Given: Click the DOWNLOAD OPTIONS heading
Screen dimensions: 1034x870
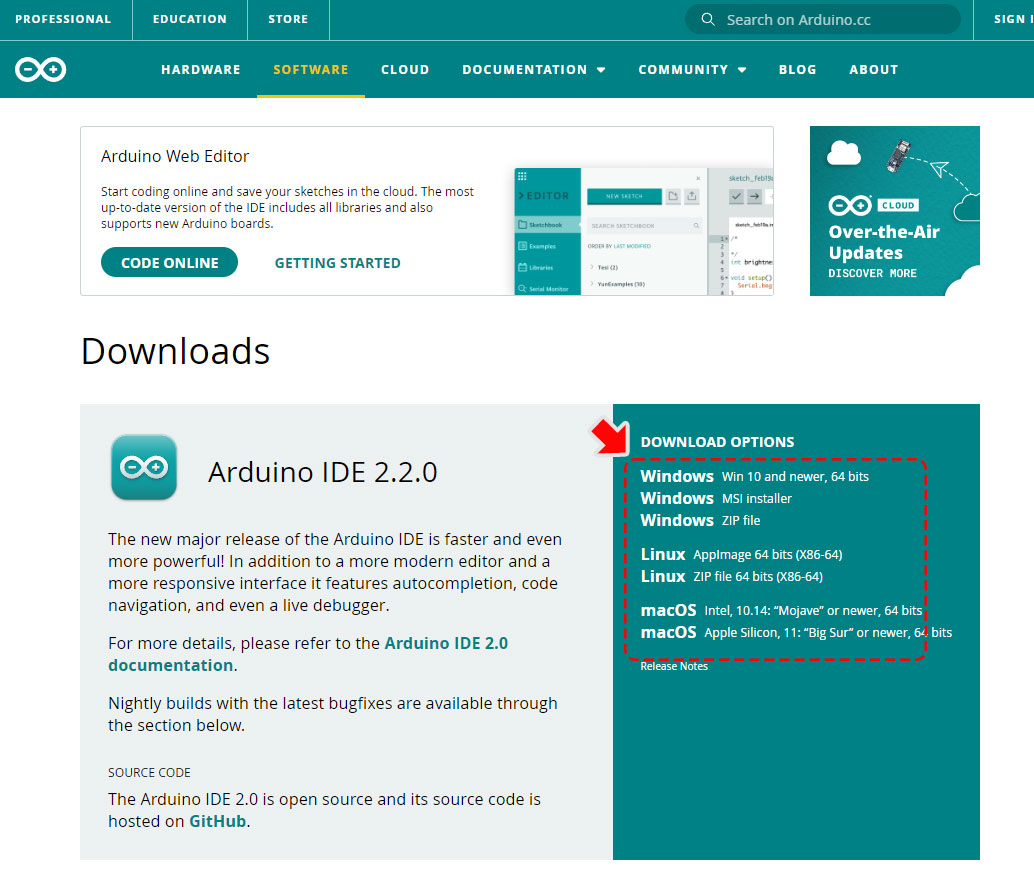Looking at the screenshot, I should (x=717, y=442).
